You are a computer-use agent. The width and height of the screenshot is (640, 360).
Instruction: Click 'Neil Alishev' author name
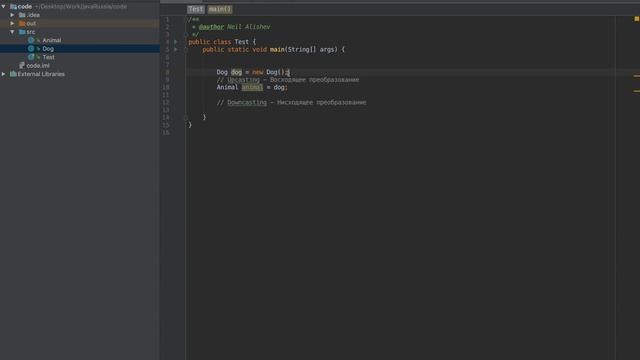[x=248, y=27]
